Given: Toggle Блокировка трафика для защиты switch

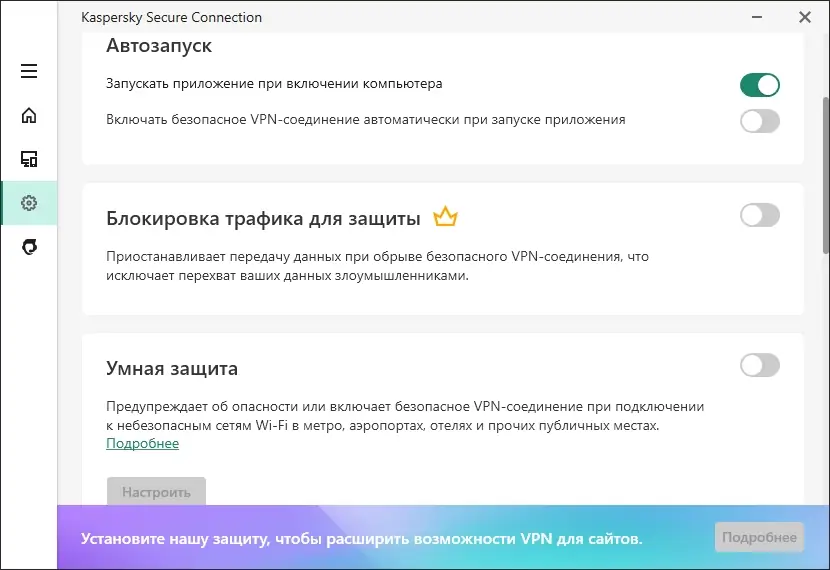Looking at the screenshot, I should pyautogui.click(x=760, y=215).
